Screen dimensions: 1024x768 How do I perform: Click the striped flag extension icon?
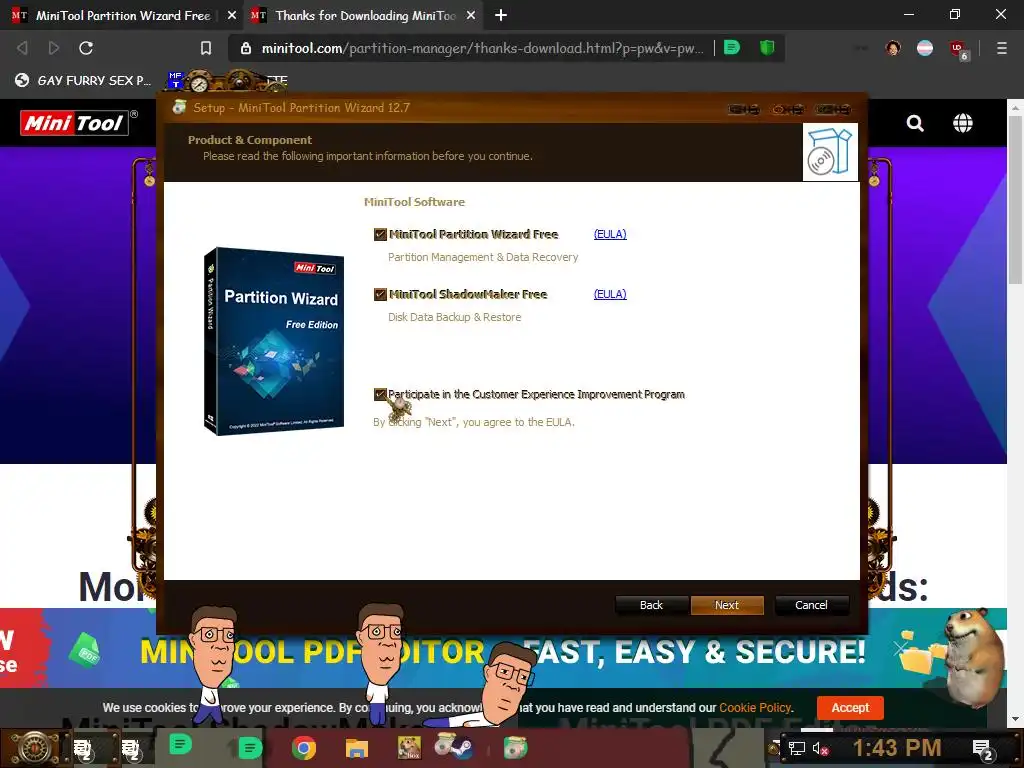pos(925,48)
